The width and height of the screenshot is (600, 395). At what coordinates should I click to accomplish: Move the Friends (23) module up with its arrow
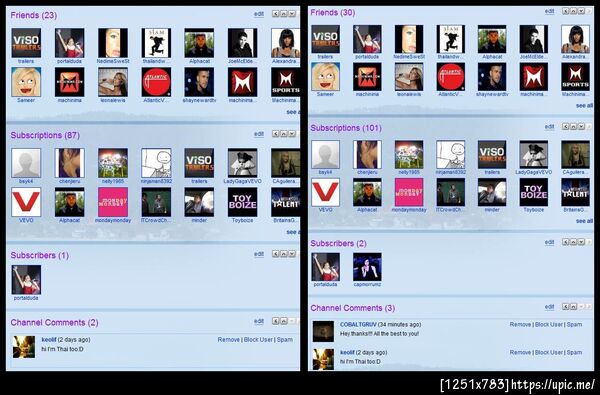pyautogui.click(x=284, y=14)
